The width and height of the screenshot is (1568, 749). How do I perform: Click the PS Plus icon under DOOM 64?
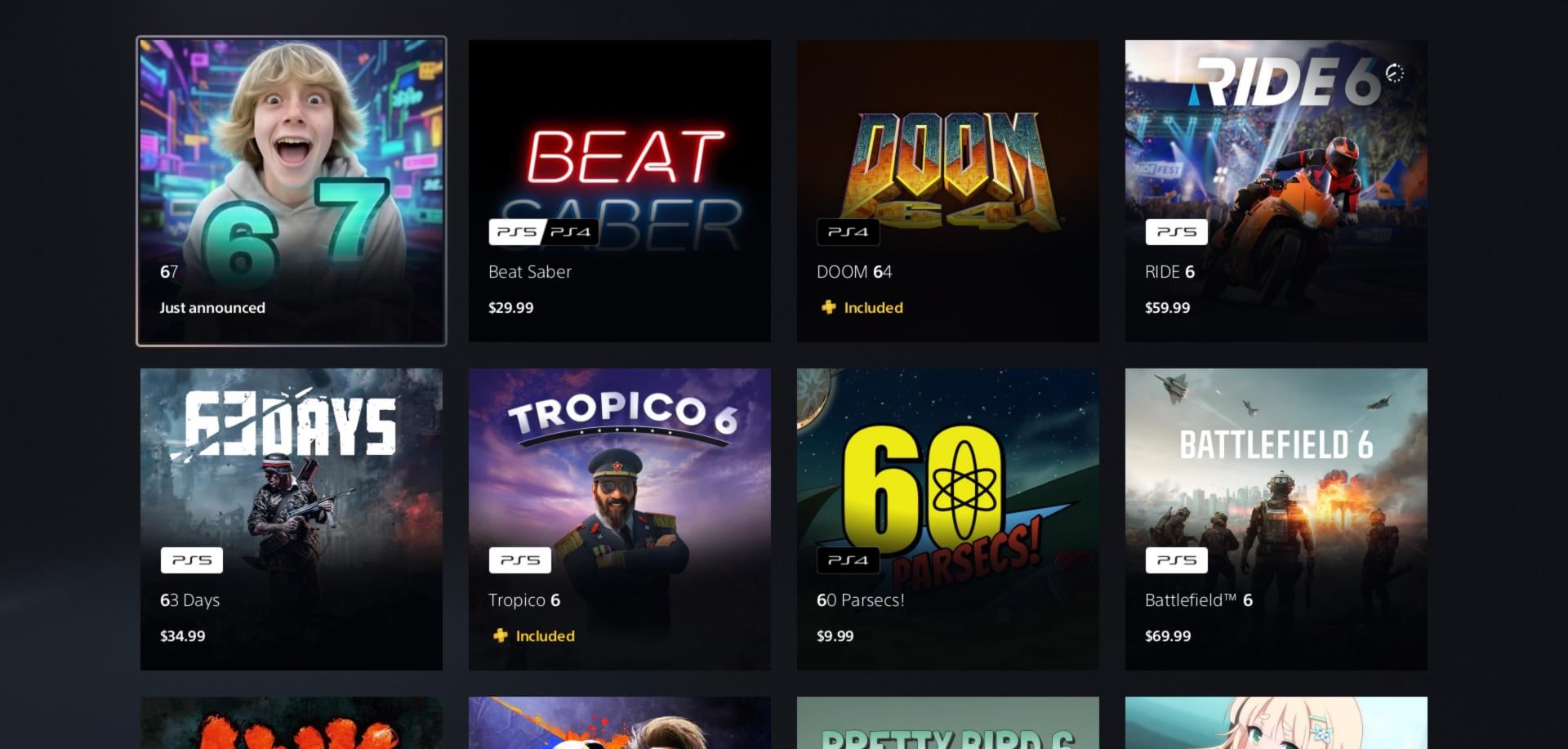pos(828,307)
